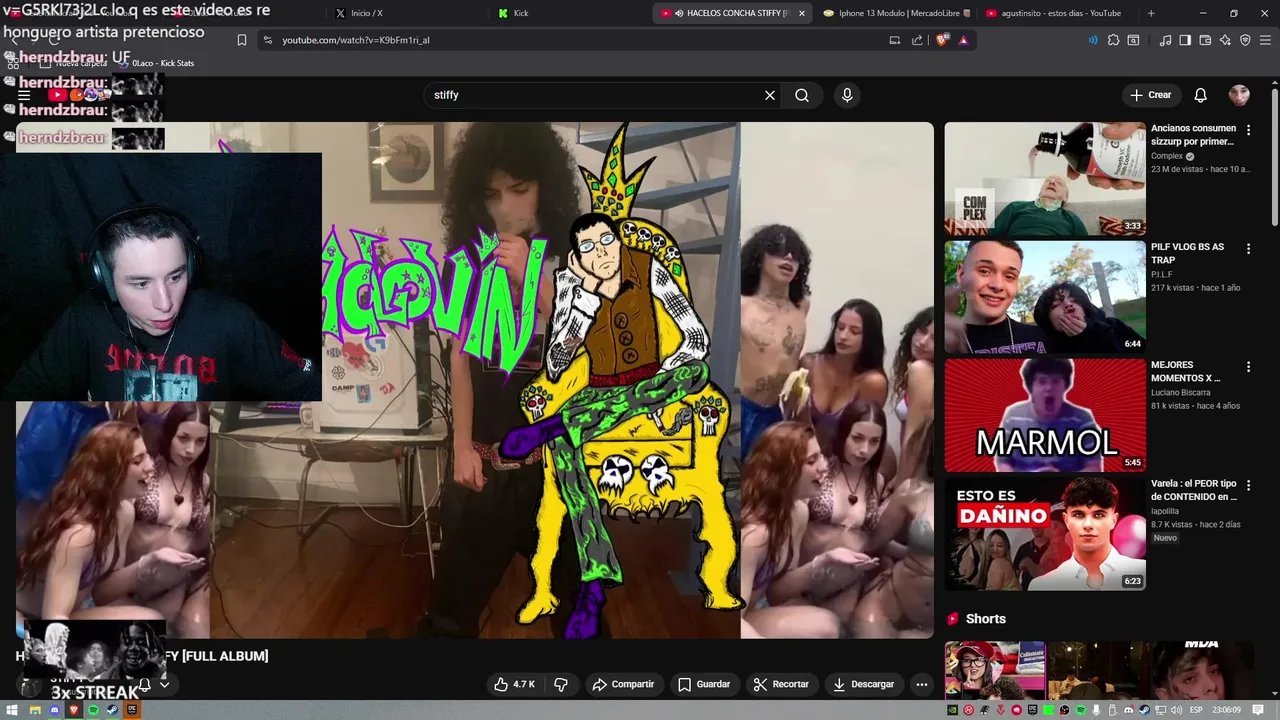Open File Explorer in taskbar

[x=35, y=710]
